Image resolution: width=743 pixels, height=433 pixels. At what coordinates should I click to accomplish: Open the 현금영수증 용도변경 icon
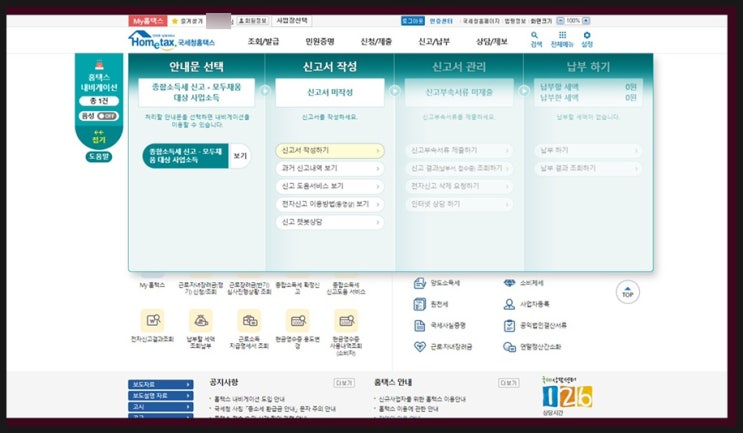[x=298, y=321]
